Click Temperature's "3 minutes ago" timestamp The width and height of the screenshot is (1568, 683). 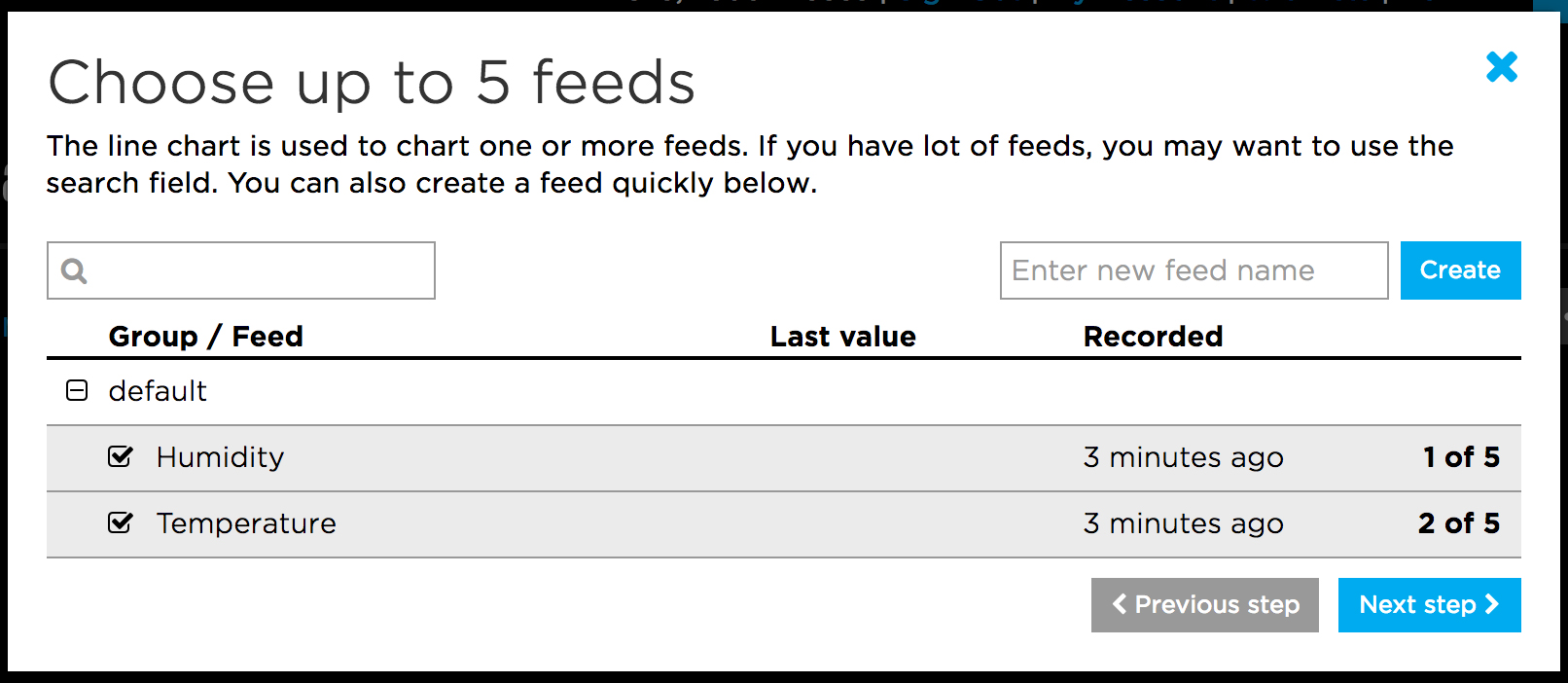click(x=1183, y=523)
